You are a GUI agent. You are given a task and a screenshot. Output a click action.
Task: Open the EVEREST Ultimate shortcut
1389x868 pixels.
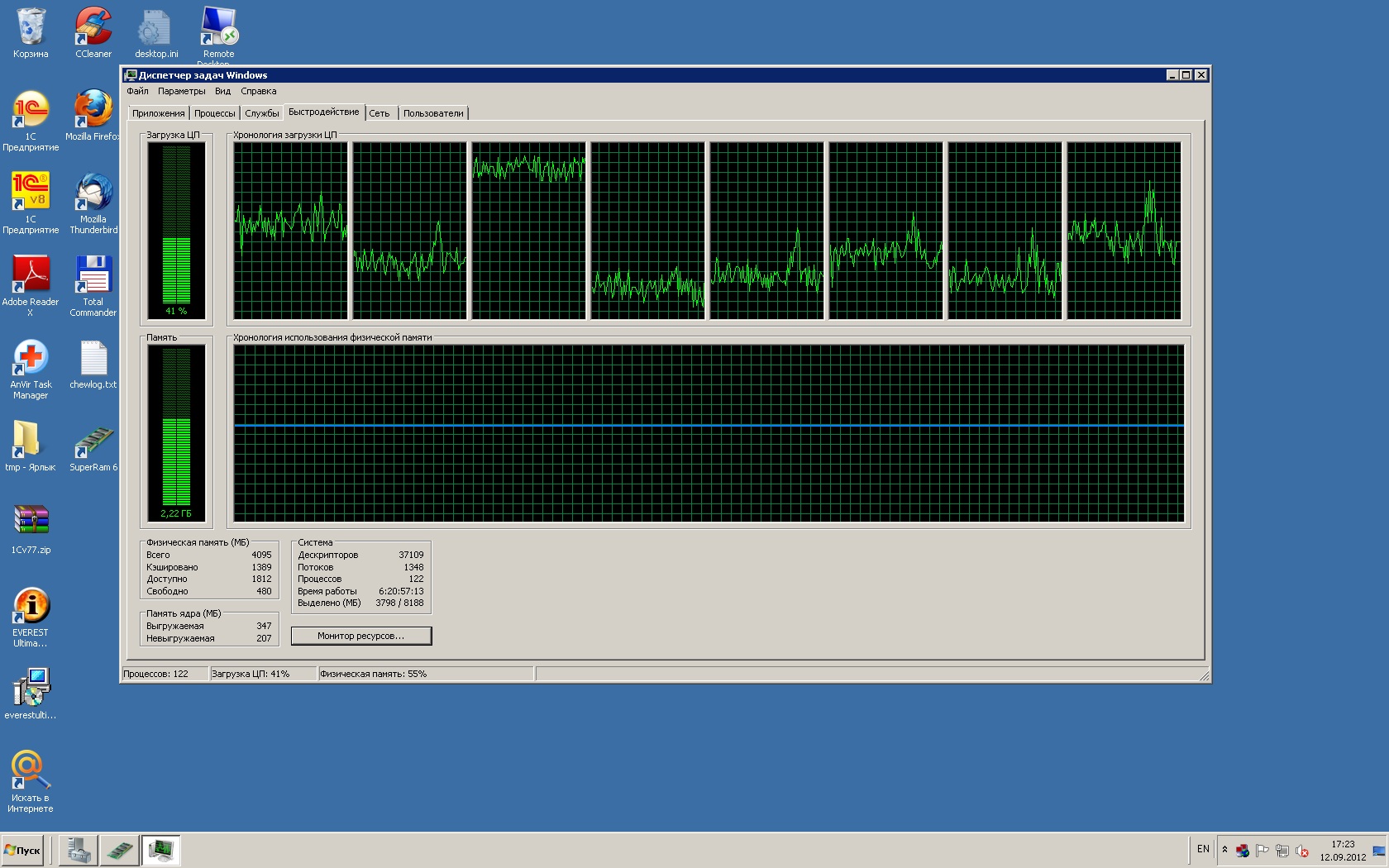pos(31,608)
